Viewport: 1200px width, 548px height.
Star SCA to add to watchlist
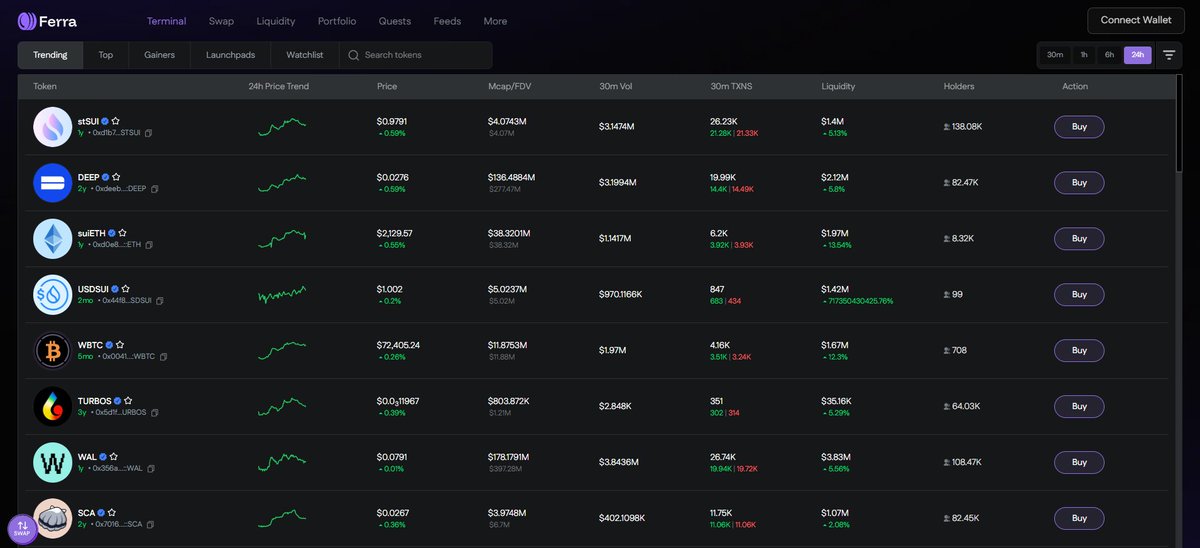pyautogui.click(x=110, y=512)
